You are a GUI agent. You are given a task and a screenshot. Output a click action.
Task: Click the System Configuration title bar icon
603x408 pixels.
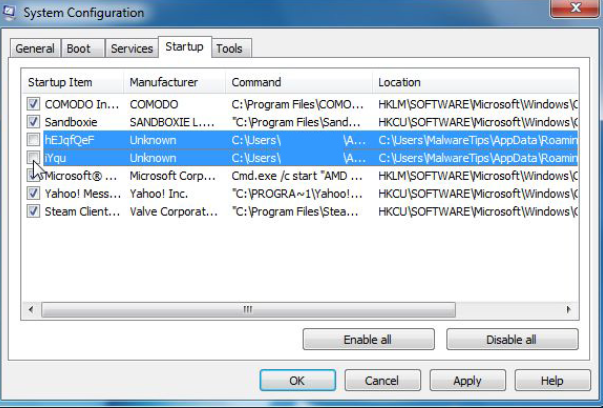8,12
